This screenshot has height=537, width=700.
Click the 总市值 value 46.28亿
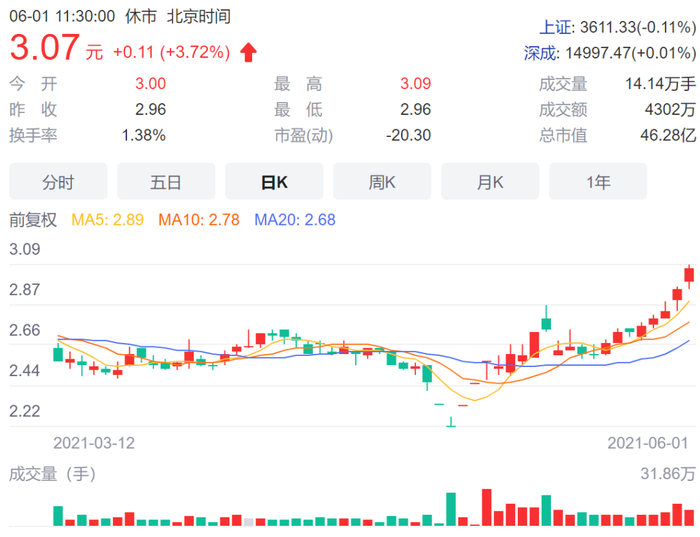coord(670,135)
